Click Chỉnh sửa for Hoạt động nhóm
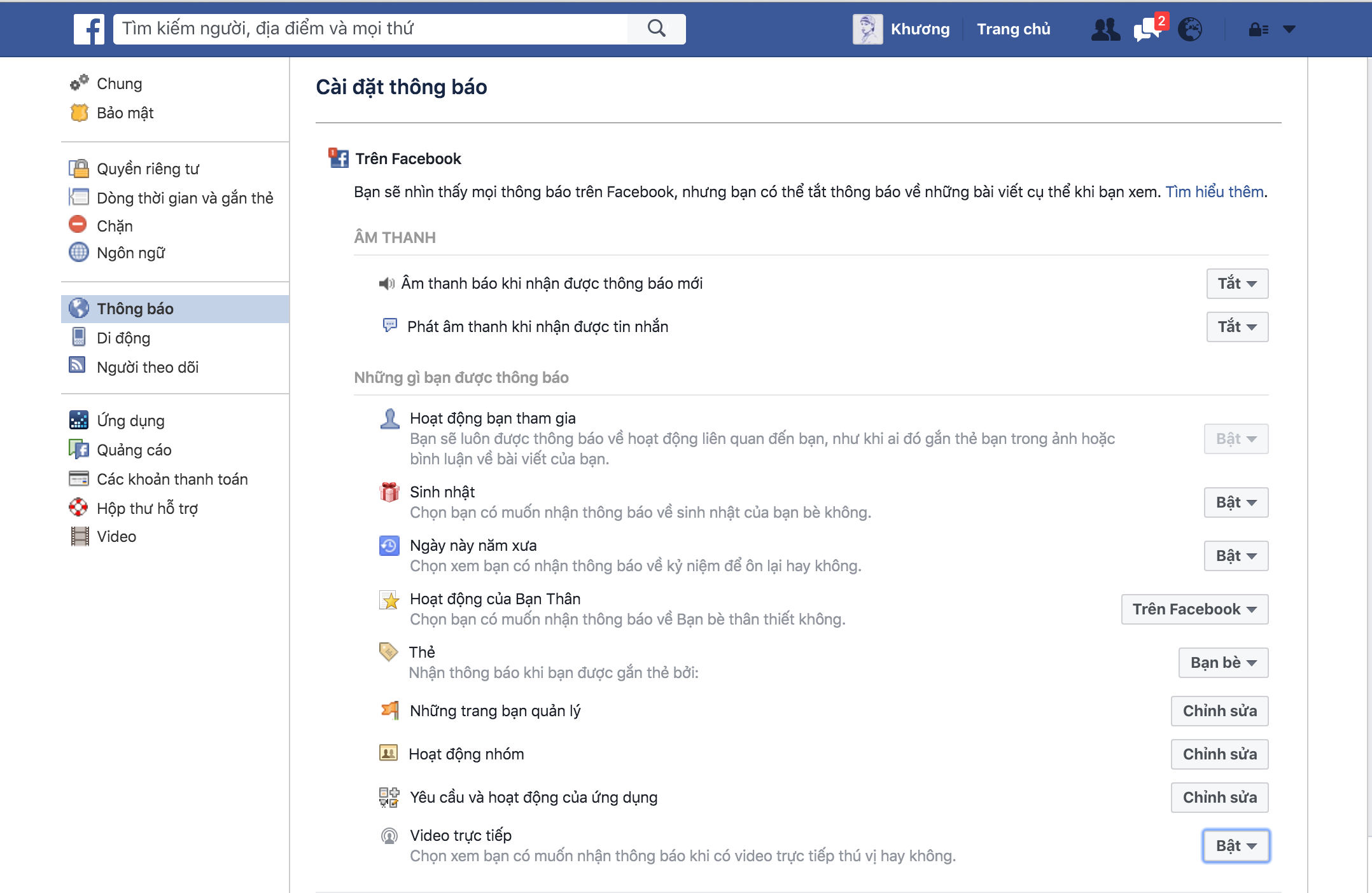The width and height of the screenshot is (1372, 893). point(1219,754)
